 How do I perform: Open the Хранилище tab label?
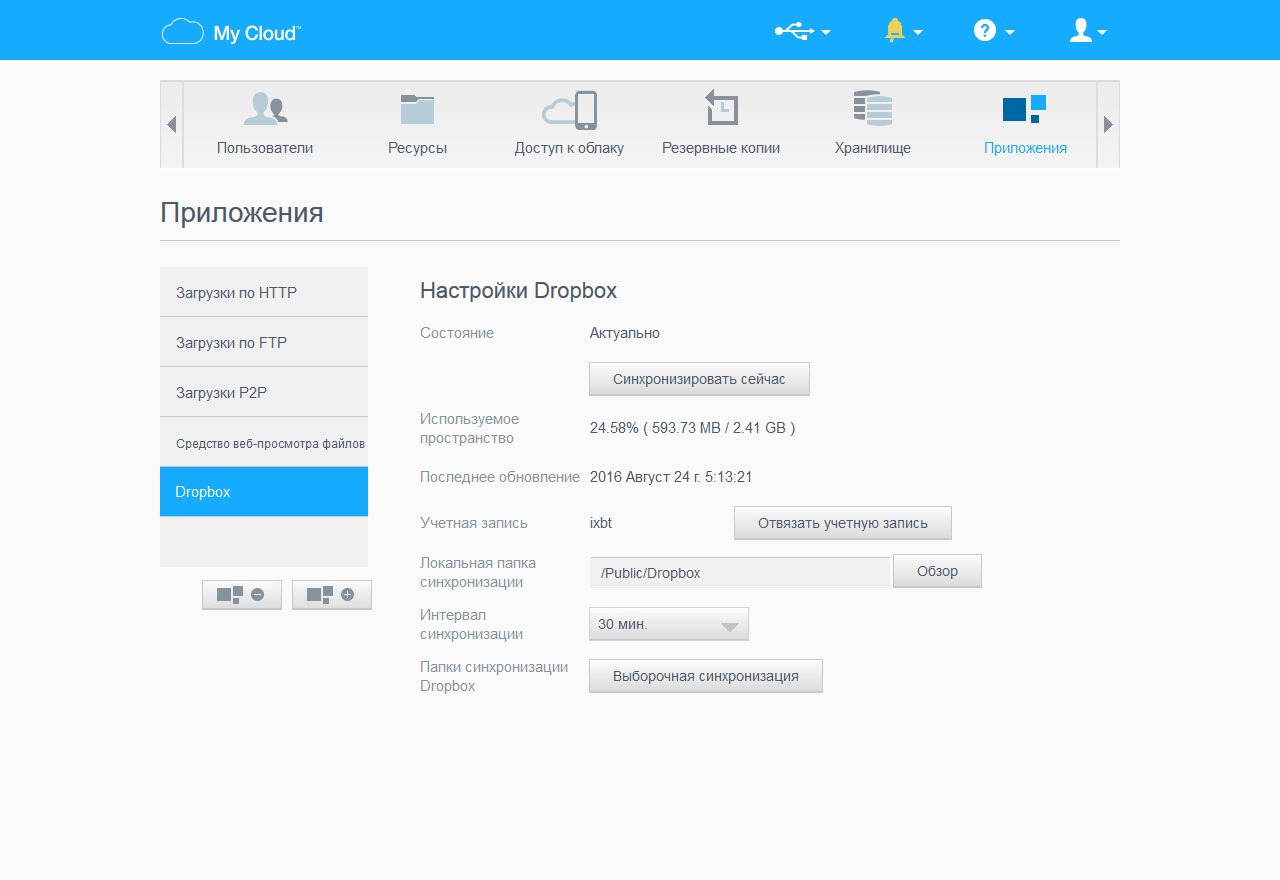[x=873, y=148]
